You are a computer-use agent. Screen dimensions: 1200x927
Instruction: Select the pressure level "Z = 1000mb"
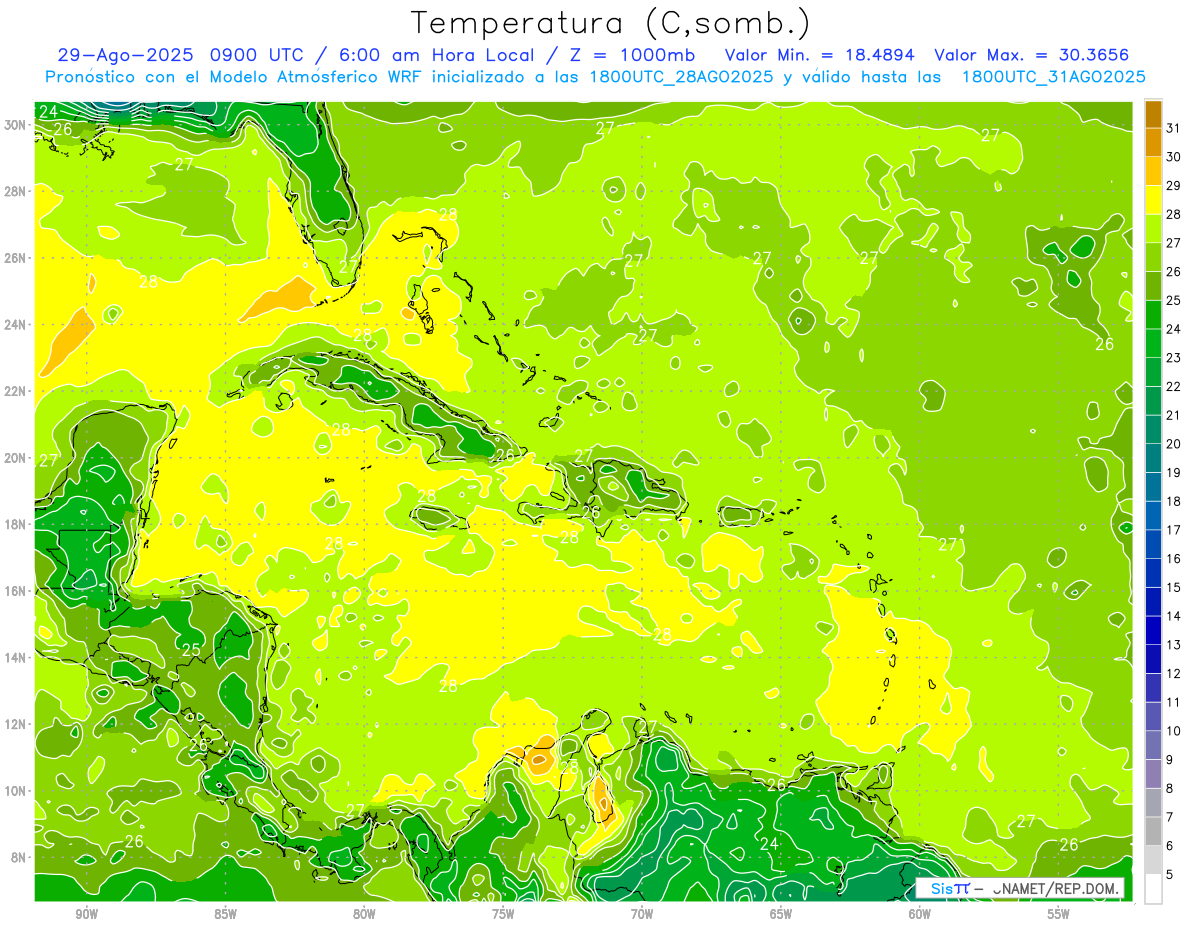(x=631, y=55)
